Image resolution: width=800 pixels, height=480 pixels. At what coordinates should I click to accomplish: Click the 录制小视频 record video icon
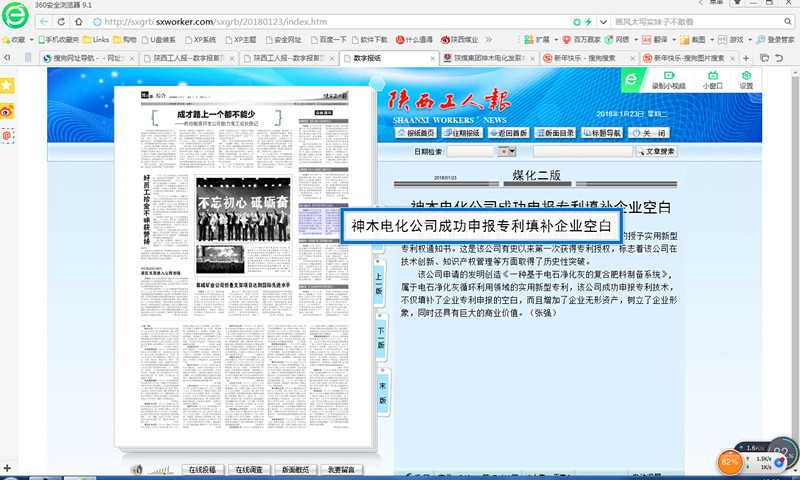pyautogui.click(x=668, y=80)
